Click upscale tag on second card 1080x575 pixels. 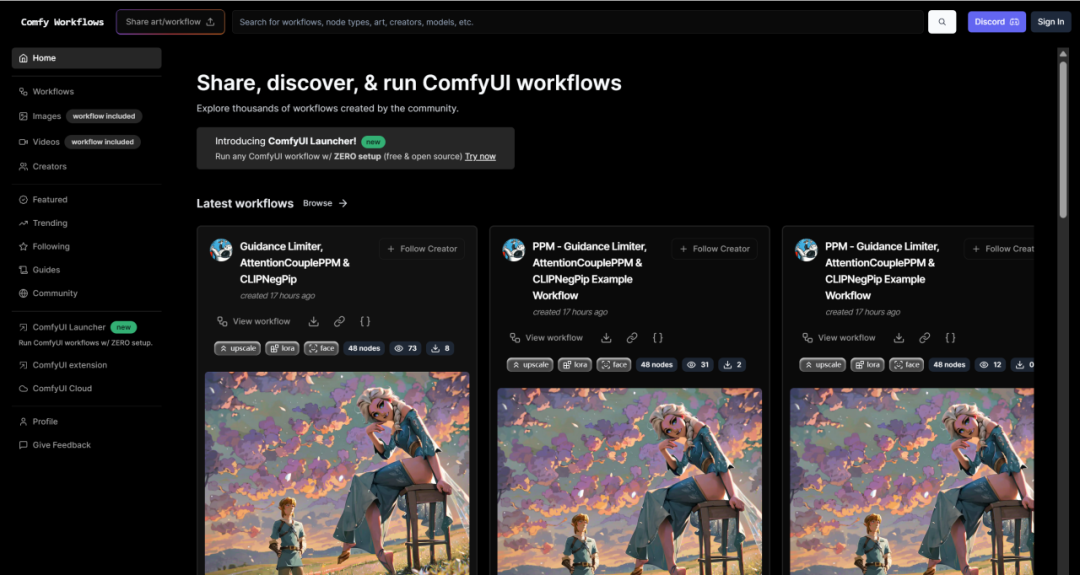pos(530,365)
